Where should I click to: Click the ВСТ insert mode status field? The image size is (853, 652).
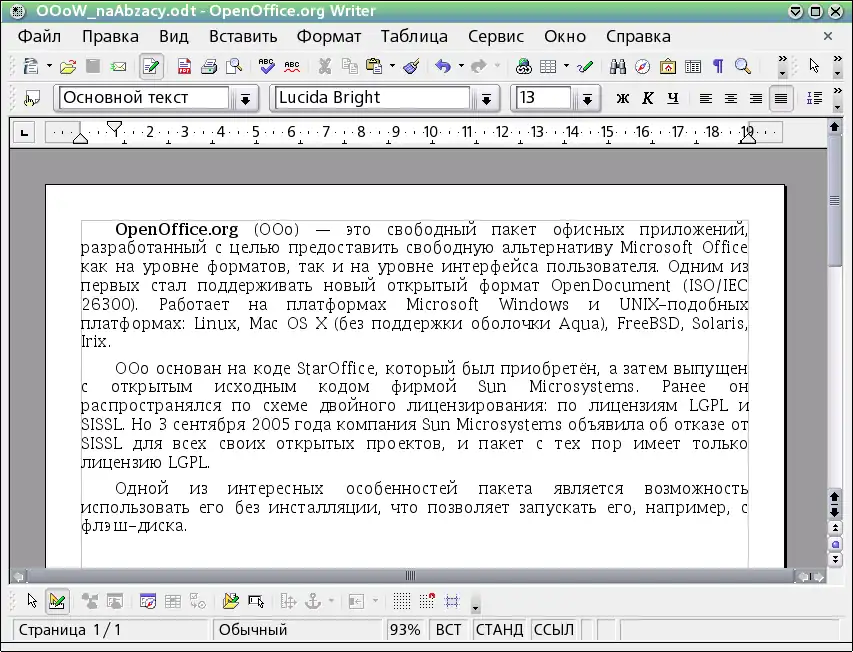click(x=448, y=630)
